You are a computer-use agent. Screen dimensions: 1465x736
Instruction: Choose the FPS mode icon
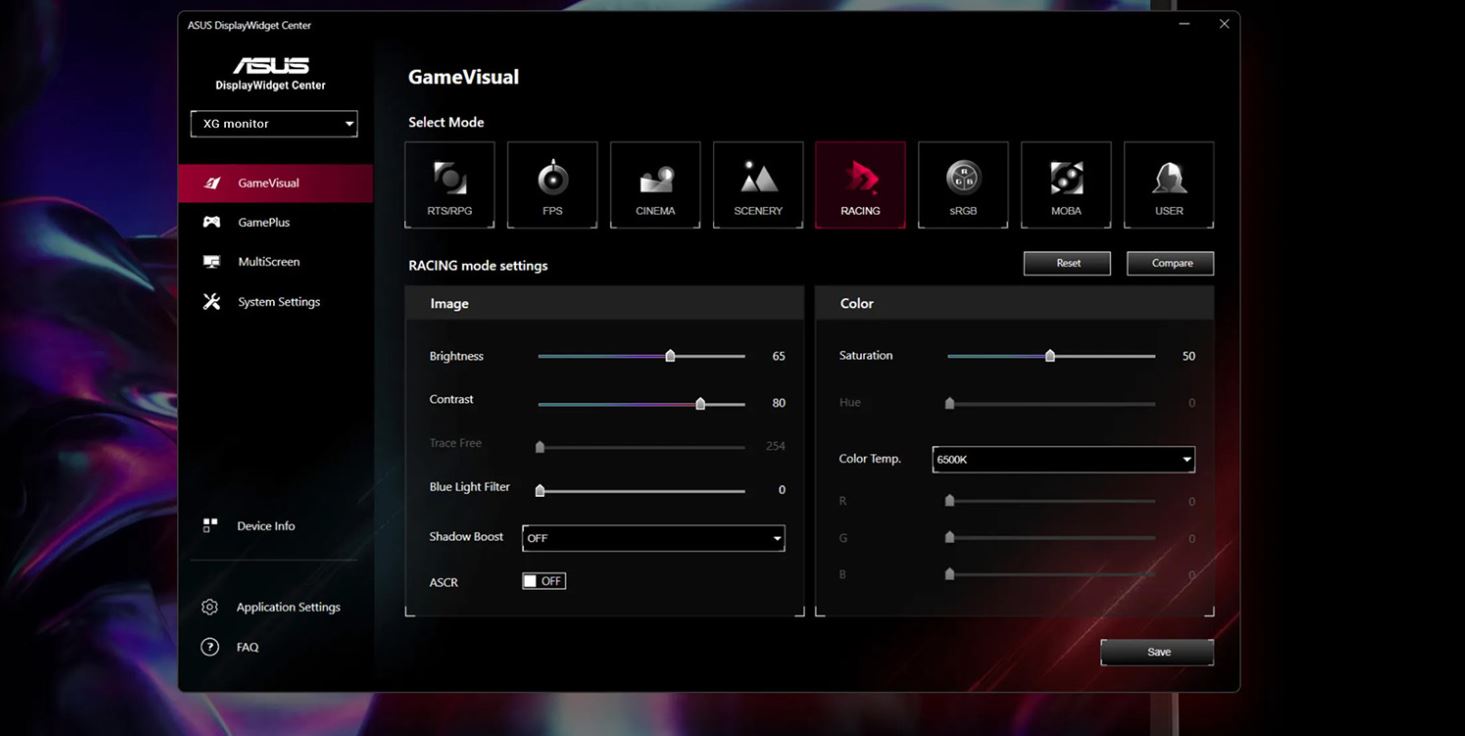(x=552, y=185)
